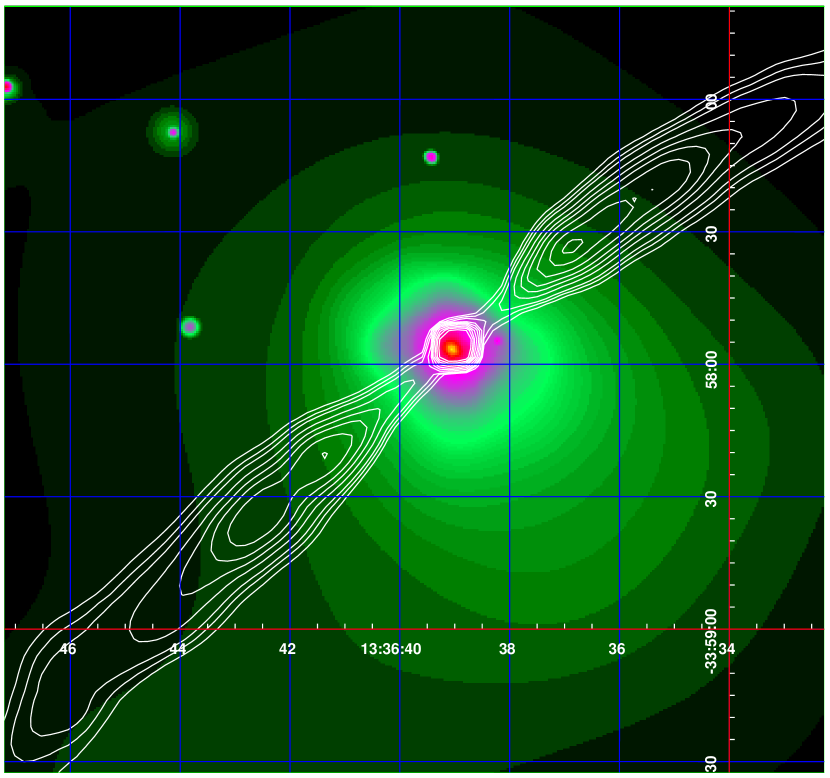
Task: Click the innermost contour peak in the northwest jet
Action: [572, 246]
